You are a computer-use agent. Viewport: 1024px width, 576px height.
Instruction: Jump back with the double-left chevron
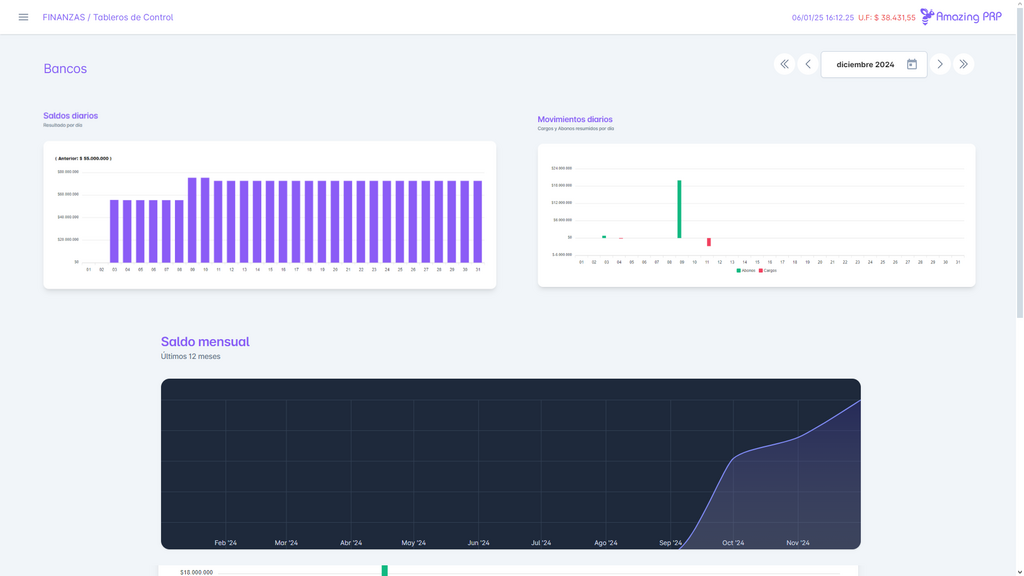784,64
